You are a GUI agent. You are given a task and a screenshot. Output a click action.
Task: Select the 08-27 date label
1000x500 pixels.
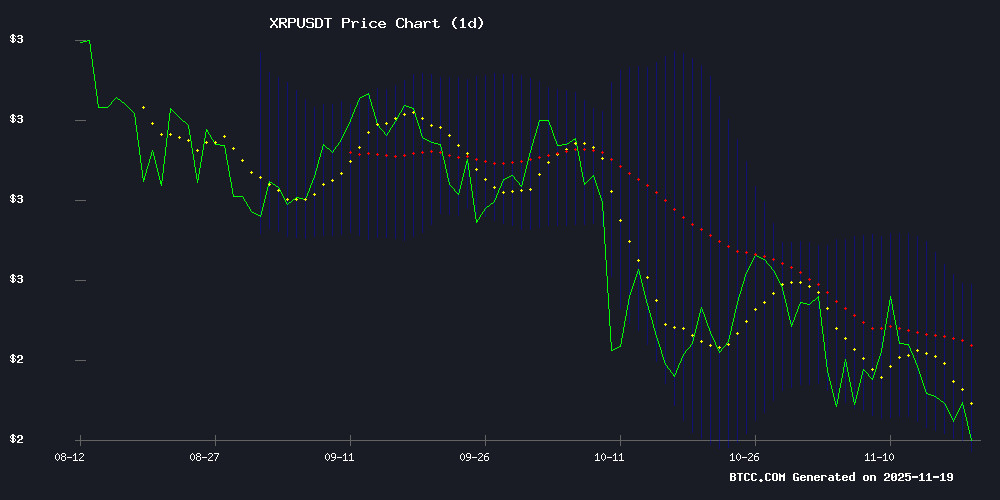204,457
